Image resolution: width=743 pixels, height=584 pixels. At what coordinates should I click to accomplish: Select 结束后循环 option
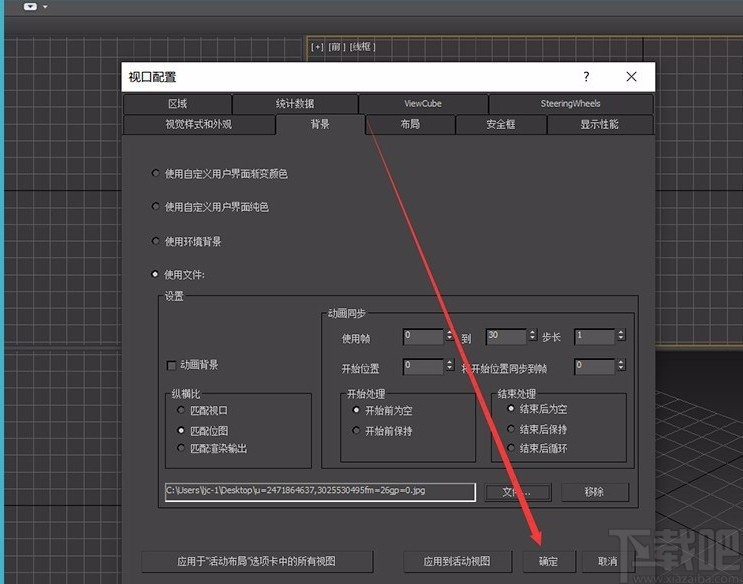click(511, 447)
